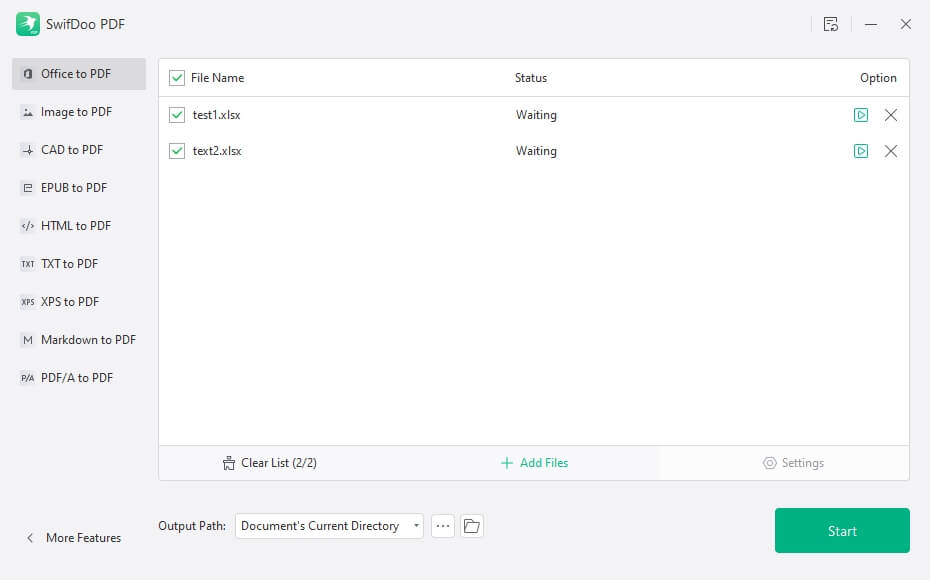Image resolution: width=930 pixels, height=580 pixels.
Task: Uncheck the test1.xlsx checkbox
Action: pos(177,115)
